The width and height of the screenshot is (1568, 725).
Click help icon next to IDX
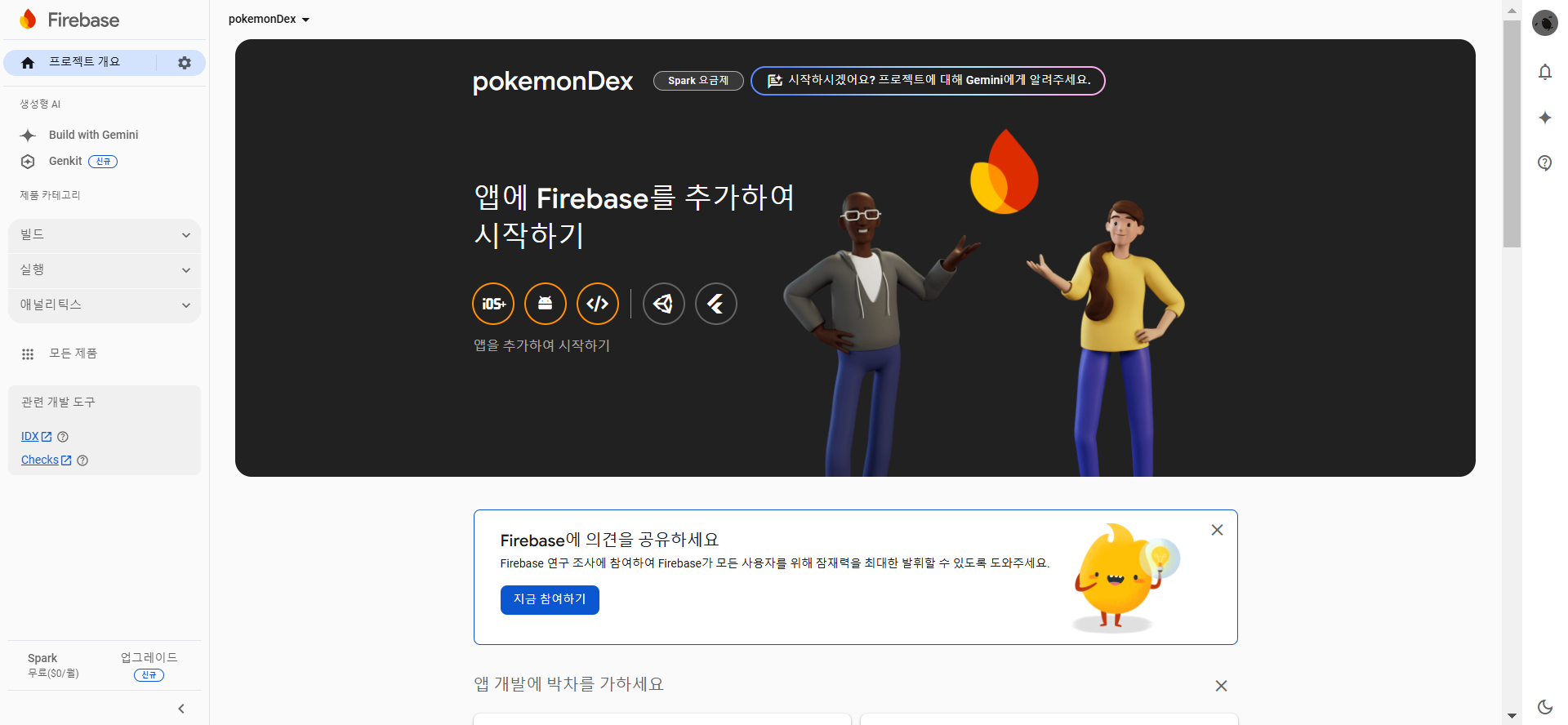coord(63,437)
